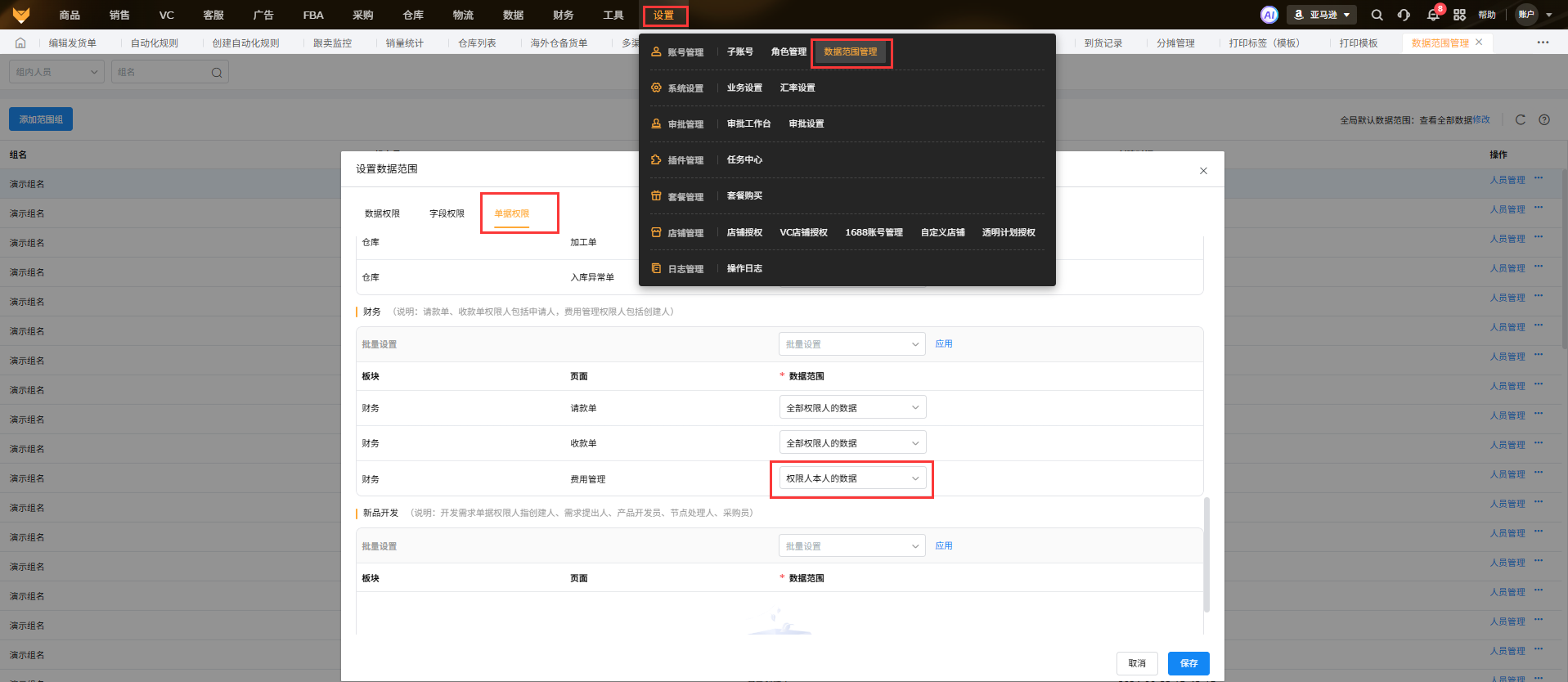Open 操作日志 from the settings menu

coord(744,268)
